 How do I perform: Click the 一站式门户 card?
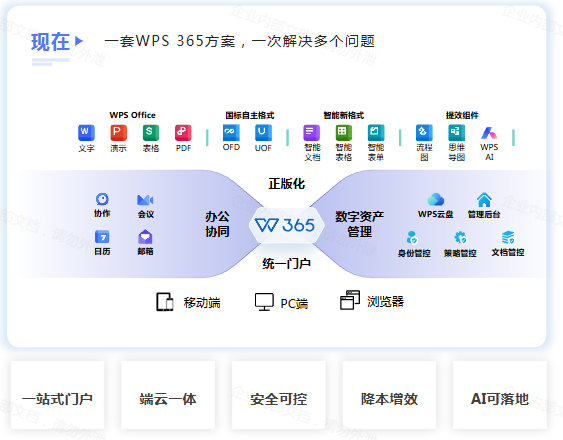tap(57, 395)
